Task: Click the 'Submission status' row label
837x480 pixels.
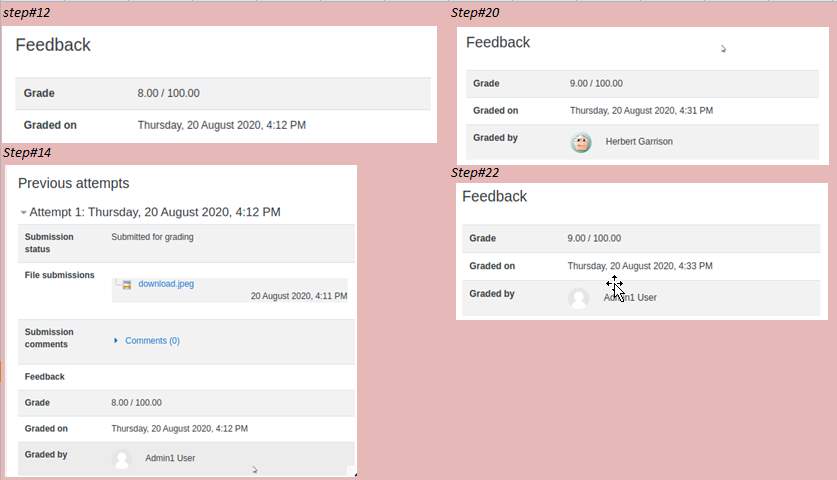Action: click(x=49, y=243)
